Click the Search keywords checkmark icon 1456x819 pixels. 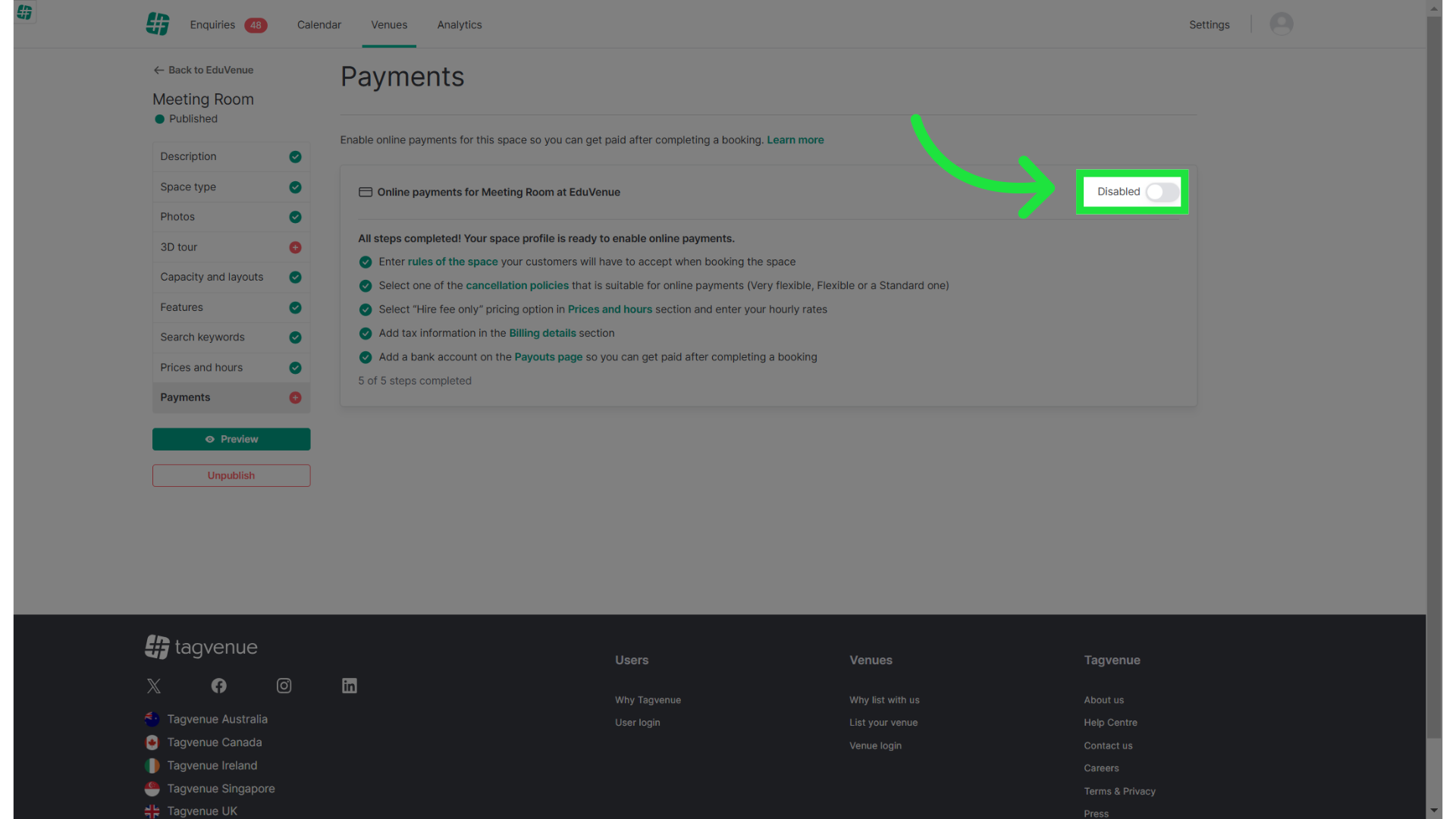pyautogui.click(x=295, y=337)
